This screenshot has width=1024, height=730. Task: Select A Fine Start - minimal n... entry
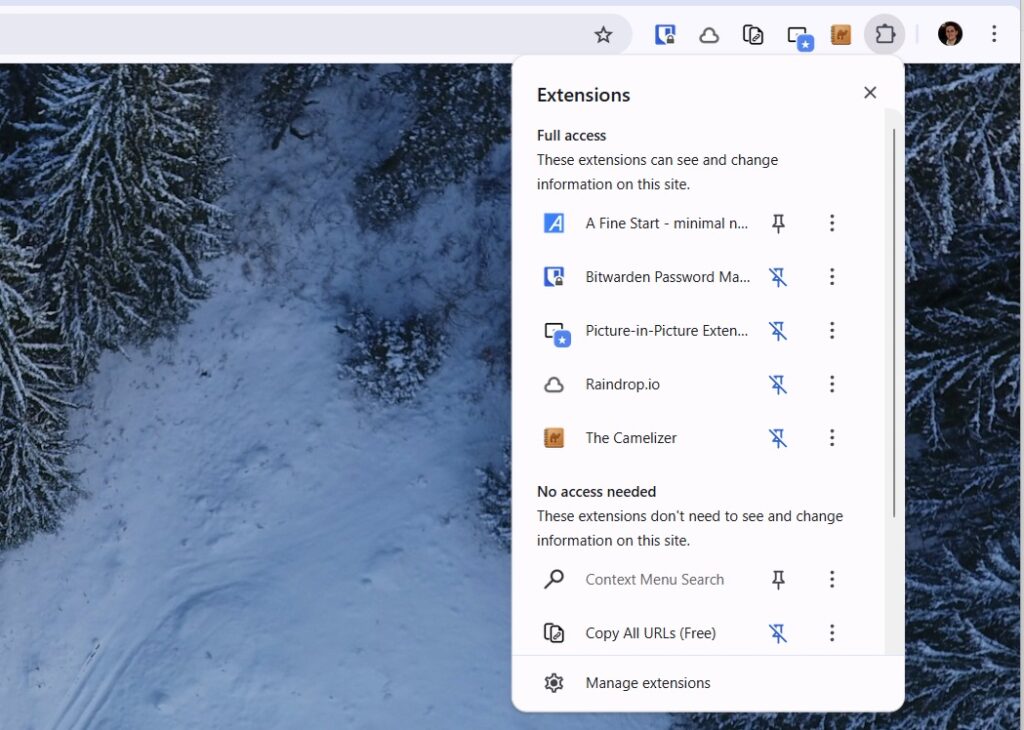666,223
